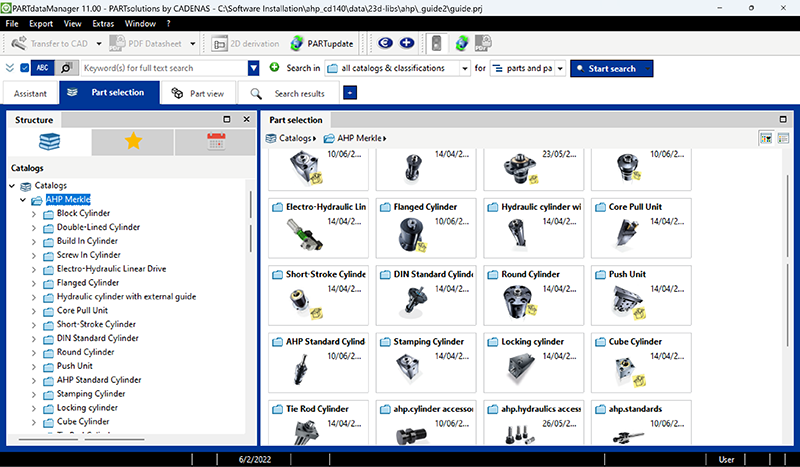Image resolution: width=800 pixels, height=467 pixels.
Task: Open the PDF Datasheet dropdown arrow
Action: [x=192, y=43]
